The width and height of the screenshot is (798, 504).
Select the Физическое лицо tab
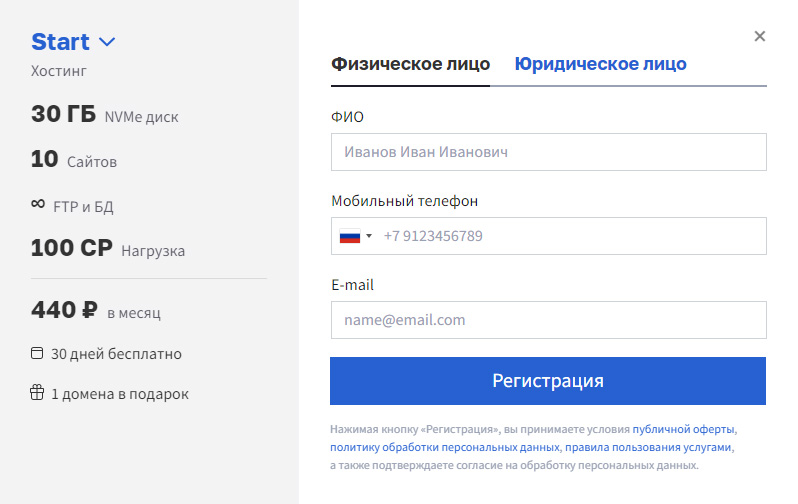click(410, 64)
